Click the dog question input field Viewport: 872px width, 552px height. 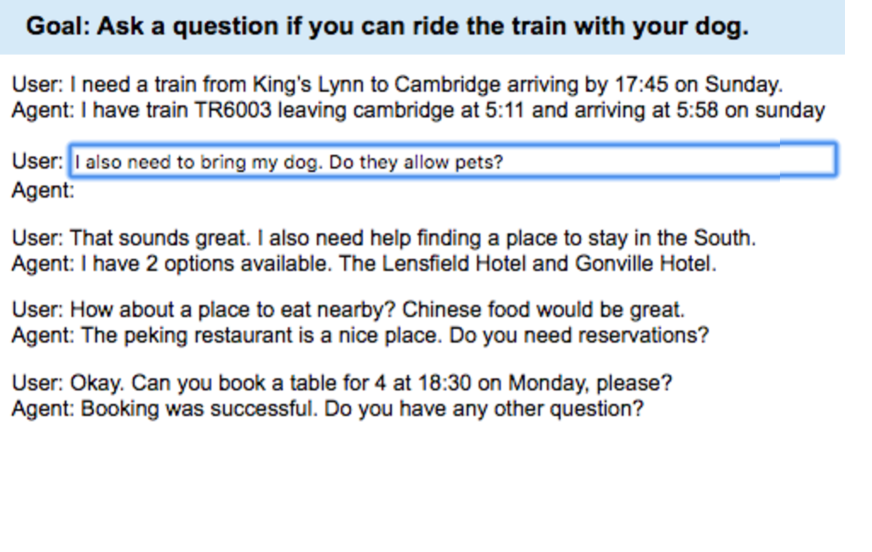[451, 161]
